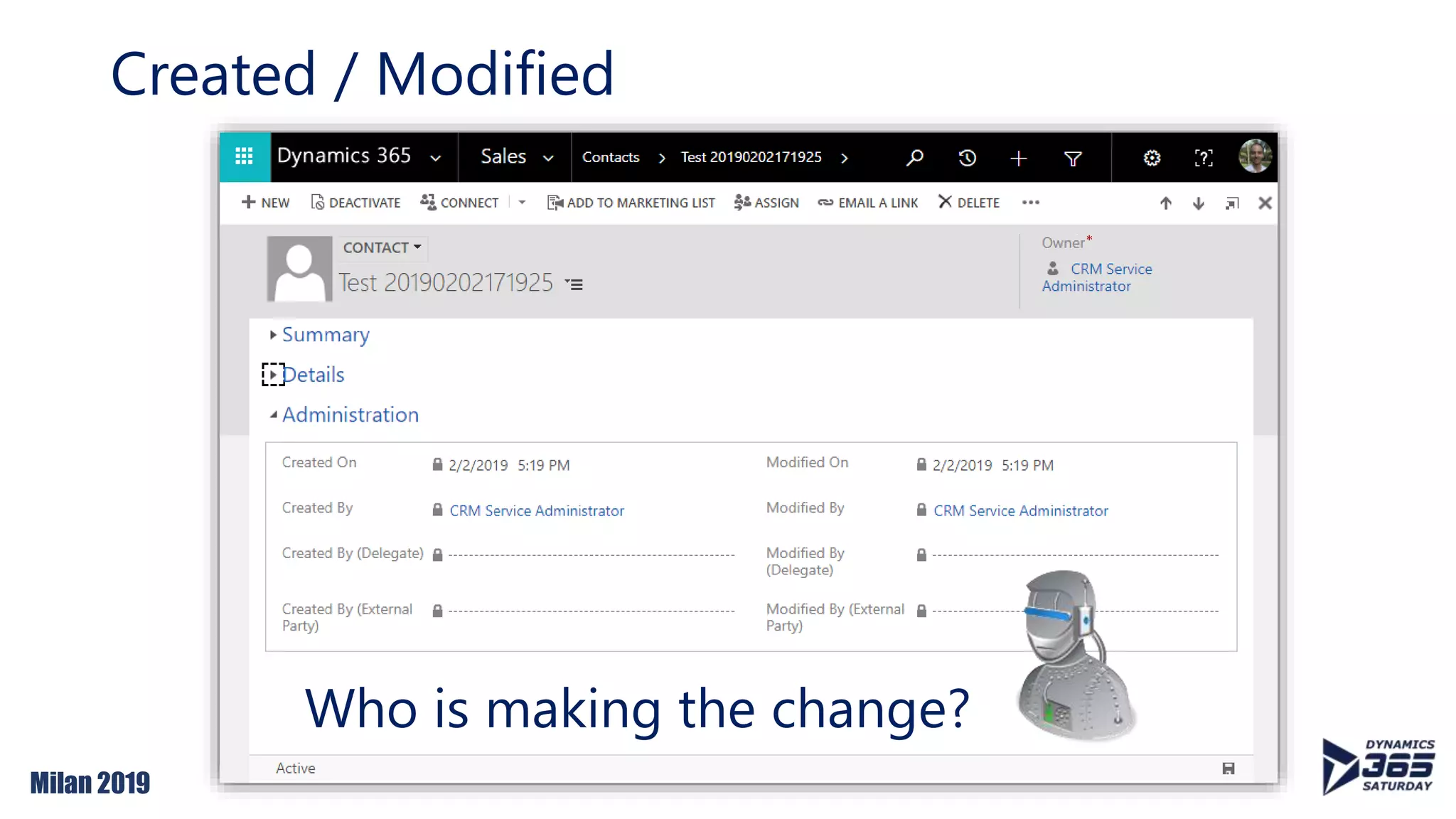Image resolution: width=1456 pixels, height=819 pixels.
Task: Click Created By (External Party) field
Action: click(591, 611)
